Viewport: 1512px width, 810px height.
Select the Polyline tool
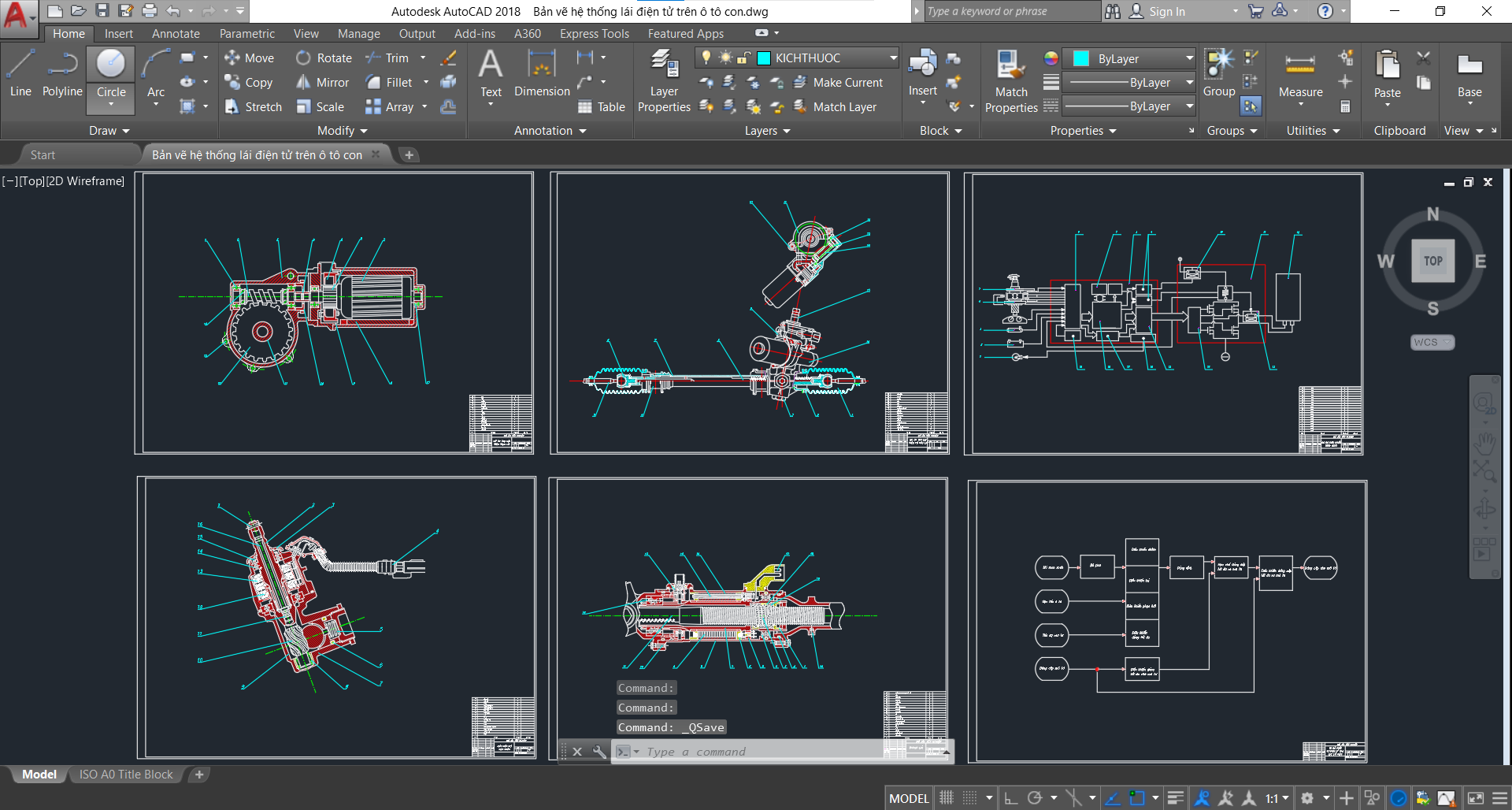click(x=62, y=73)
